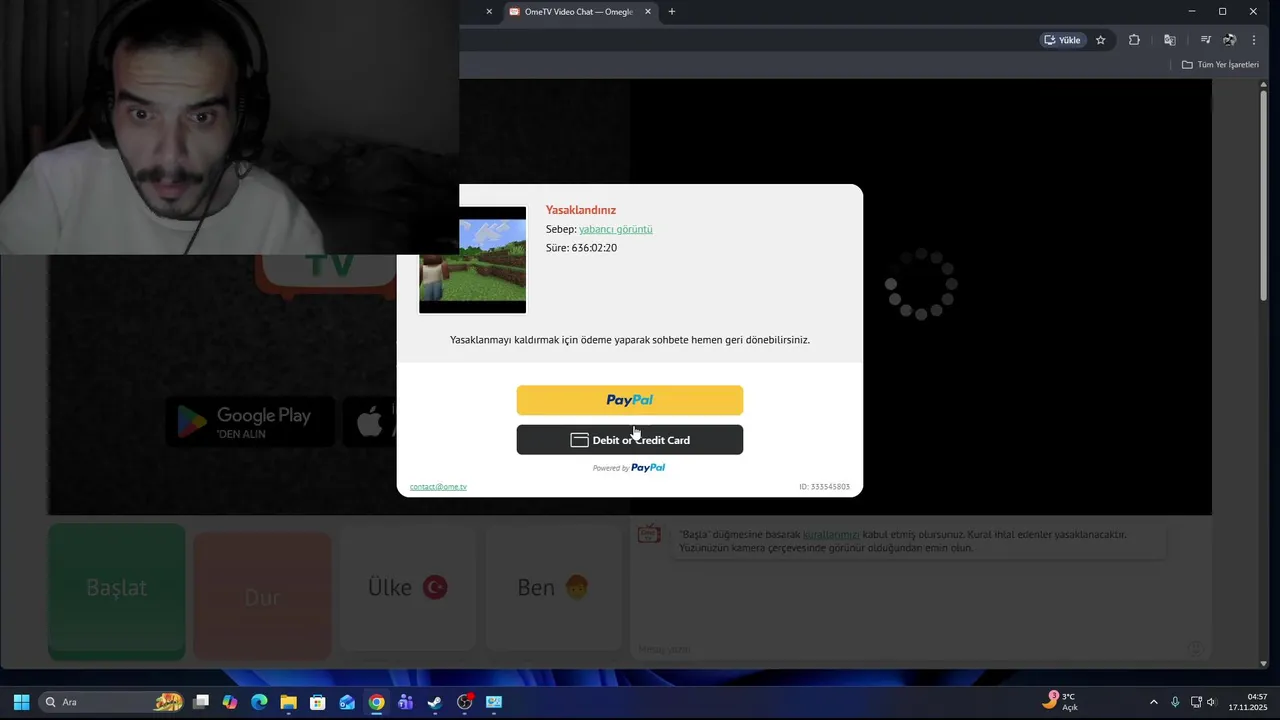Open the Chrome extensions puzzle icon

point(1134,40)
